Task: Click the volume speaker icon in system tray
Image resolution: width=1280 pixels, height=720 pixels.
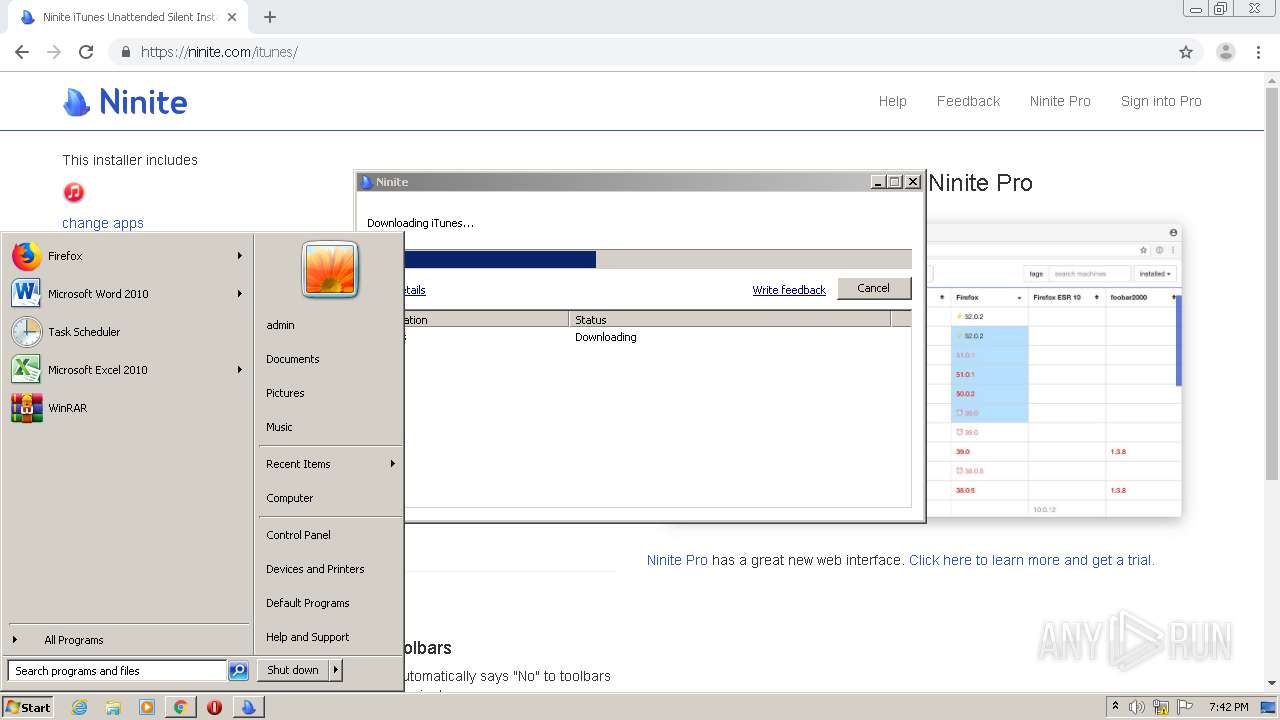Action: click(1137, 707)
